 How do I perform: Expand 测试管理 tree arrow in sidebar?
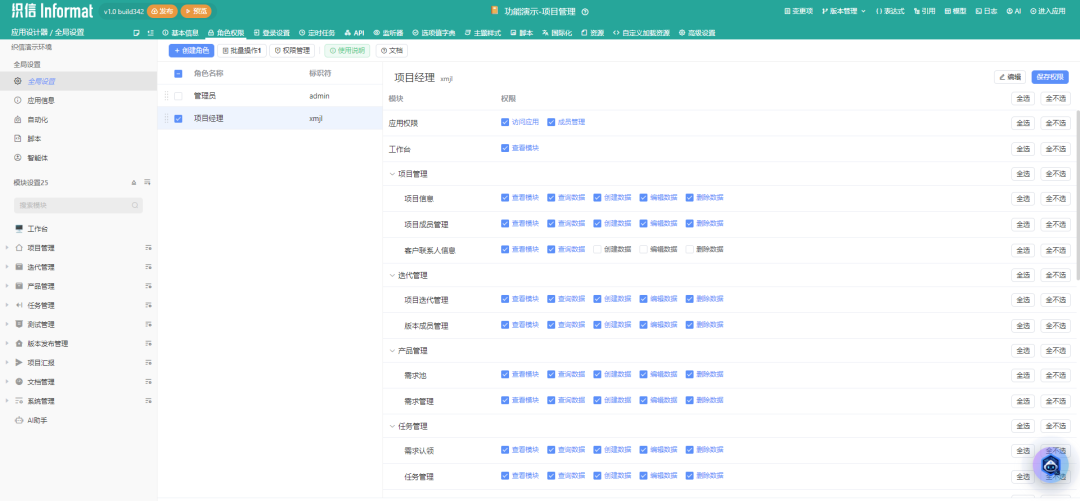[7, 325]
